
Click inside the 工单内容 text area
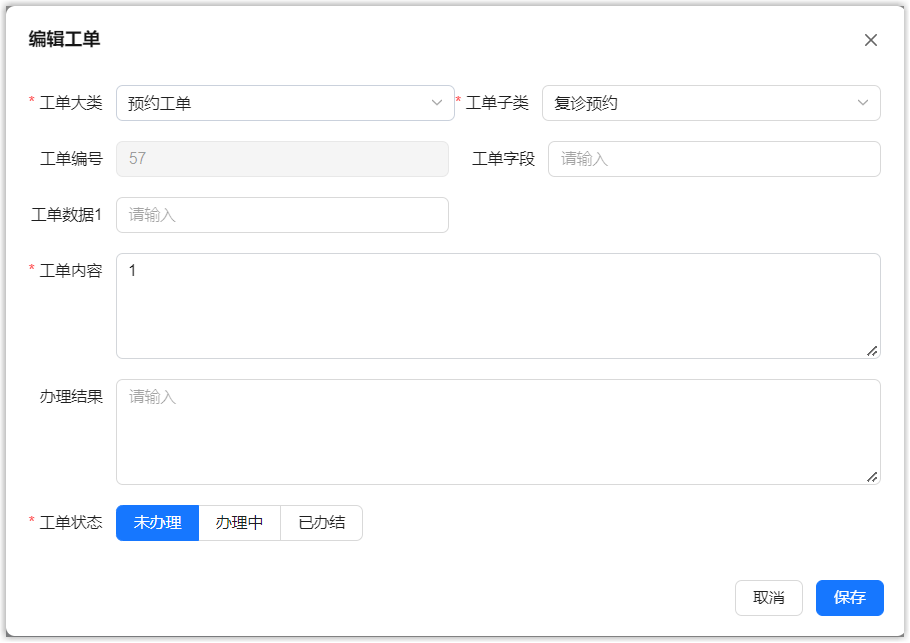pos(498,306)
